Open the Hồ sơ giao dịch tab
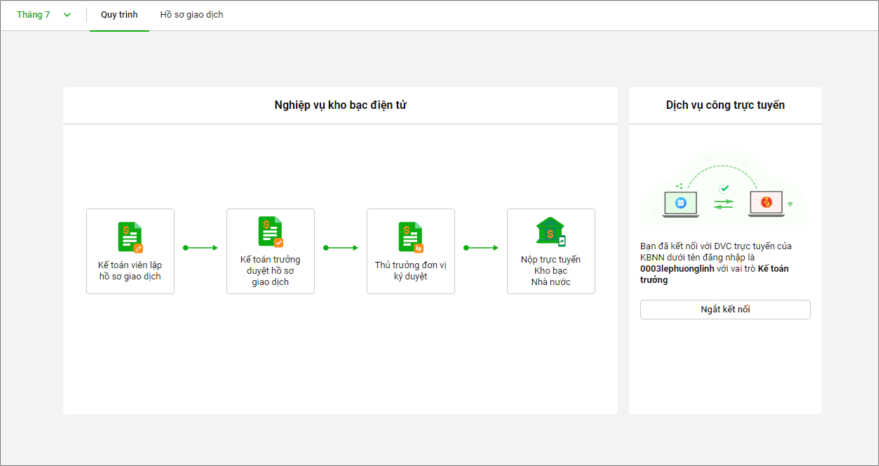Screen dimensions: 879x466 192,15
